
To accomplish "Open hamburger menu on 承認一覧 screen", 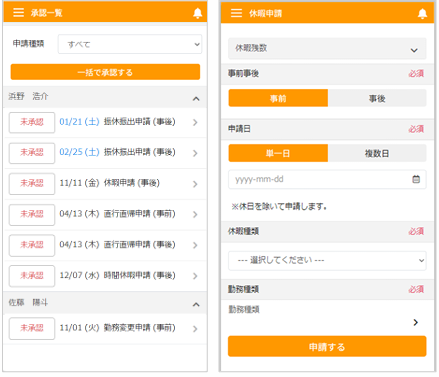I will [x=18, y=13].
